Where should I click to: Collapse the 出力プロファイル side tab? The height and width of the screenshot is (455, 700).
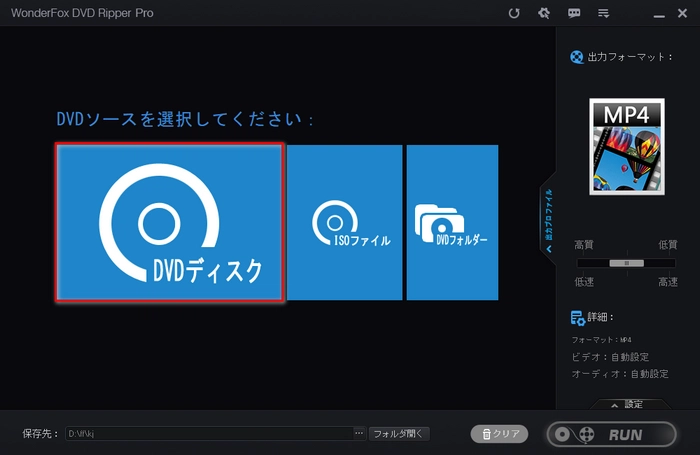(548, 220)
